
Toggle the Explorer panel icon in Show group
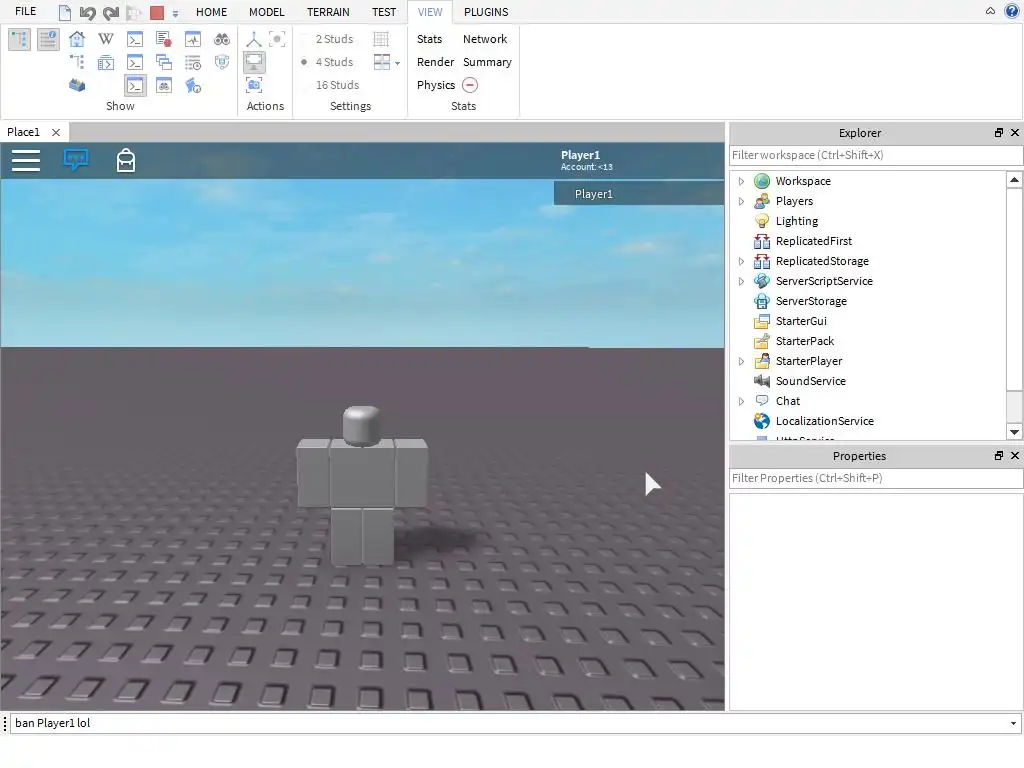[x=20, y=39]
